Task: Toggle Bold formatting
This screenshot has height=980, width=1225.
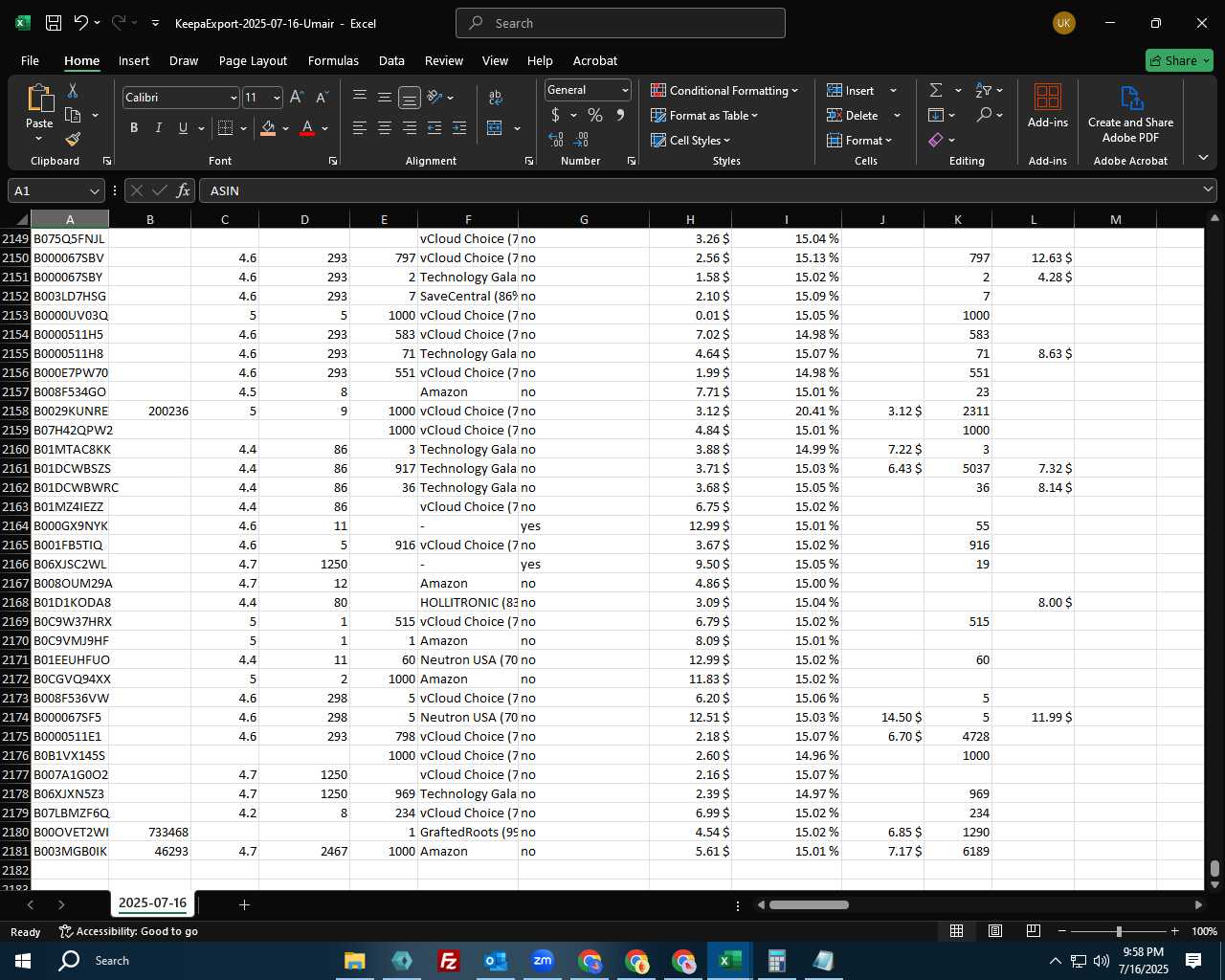Action: coord(134,128)
